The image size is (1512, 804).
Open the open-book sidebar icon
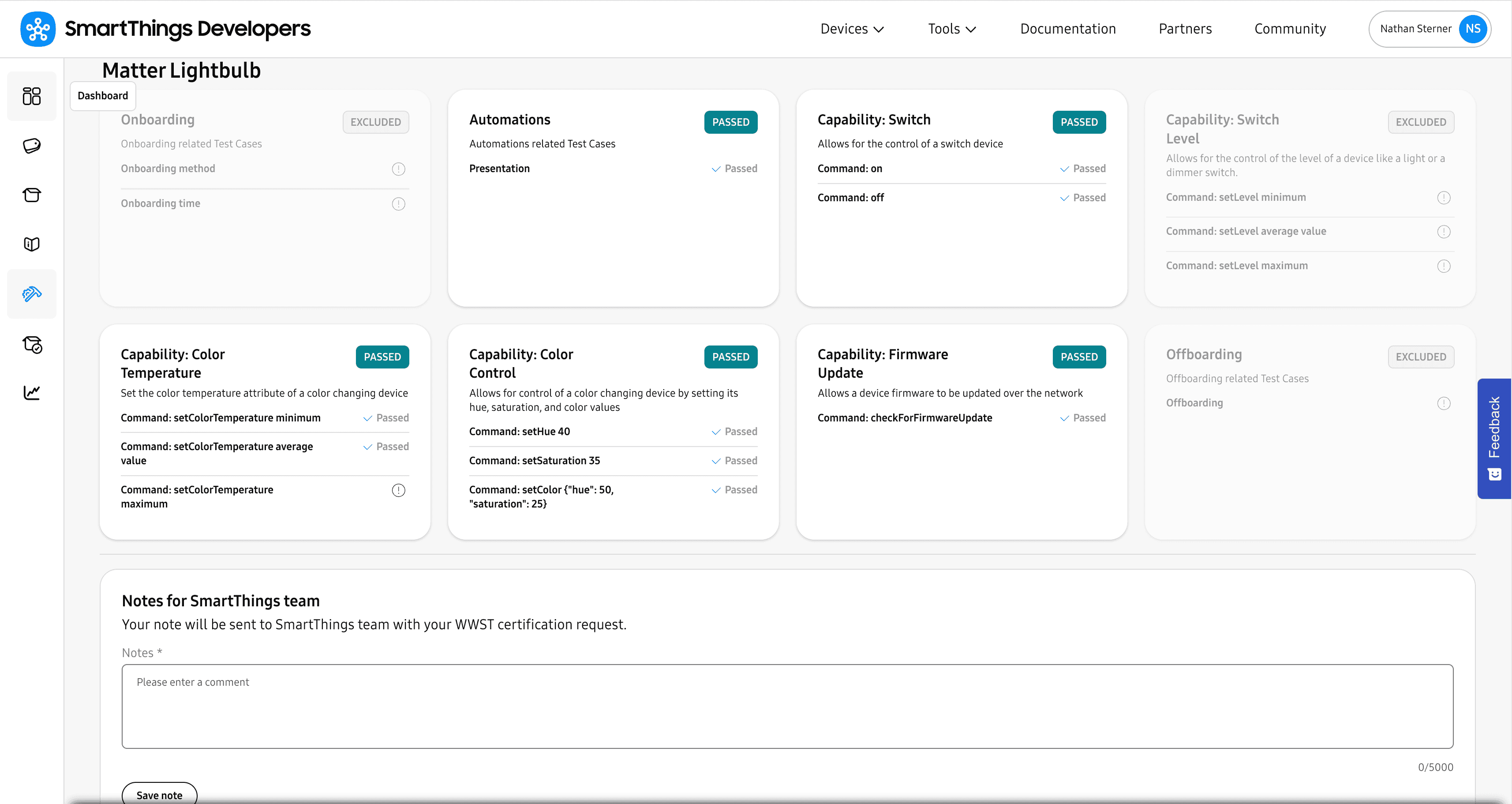click(x=32, y=244)
